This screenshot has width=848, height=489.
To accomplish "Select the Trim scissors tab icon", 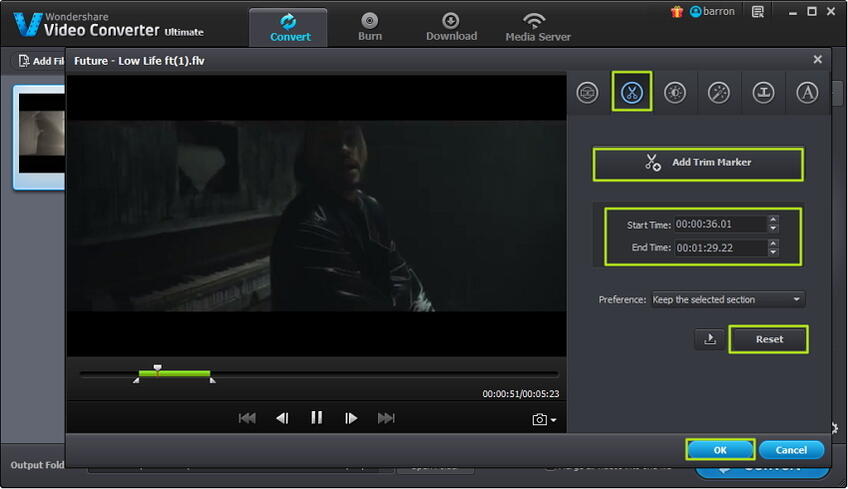I will point(632,92).
